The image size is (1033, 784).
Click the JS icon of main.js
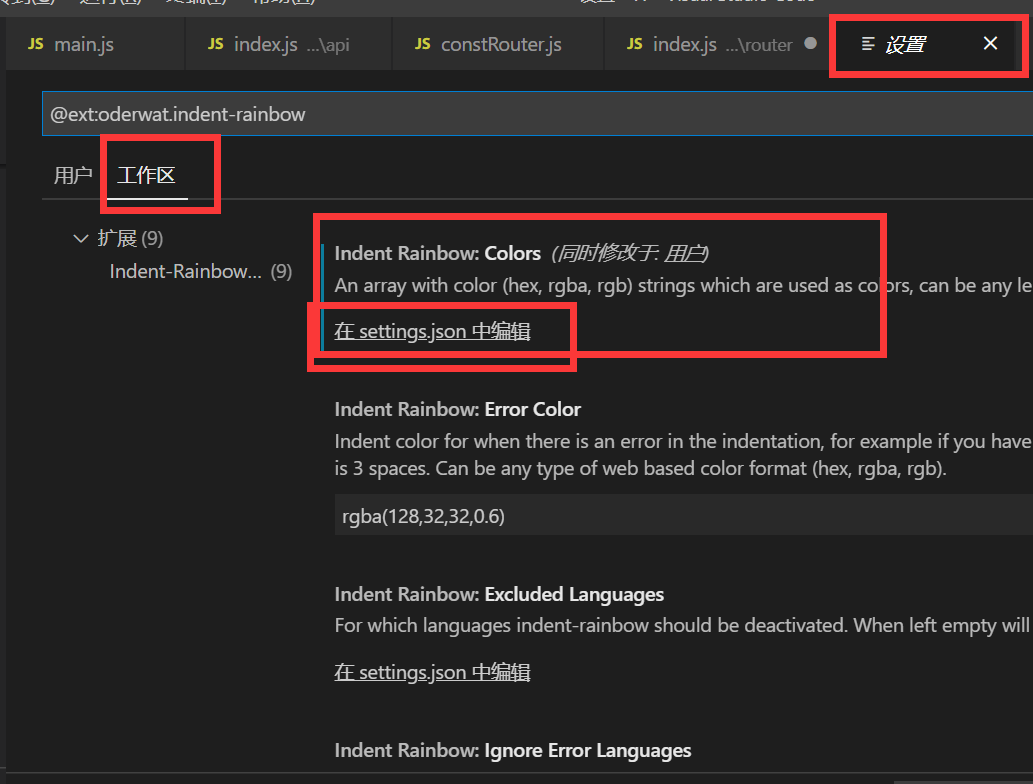click(36, 43)
